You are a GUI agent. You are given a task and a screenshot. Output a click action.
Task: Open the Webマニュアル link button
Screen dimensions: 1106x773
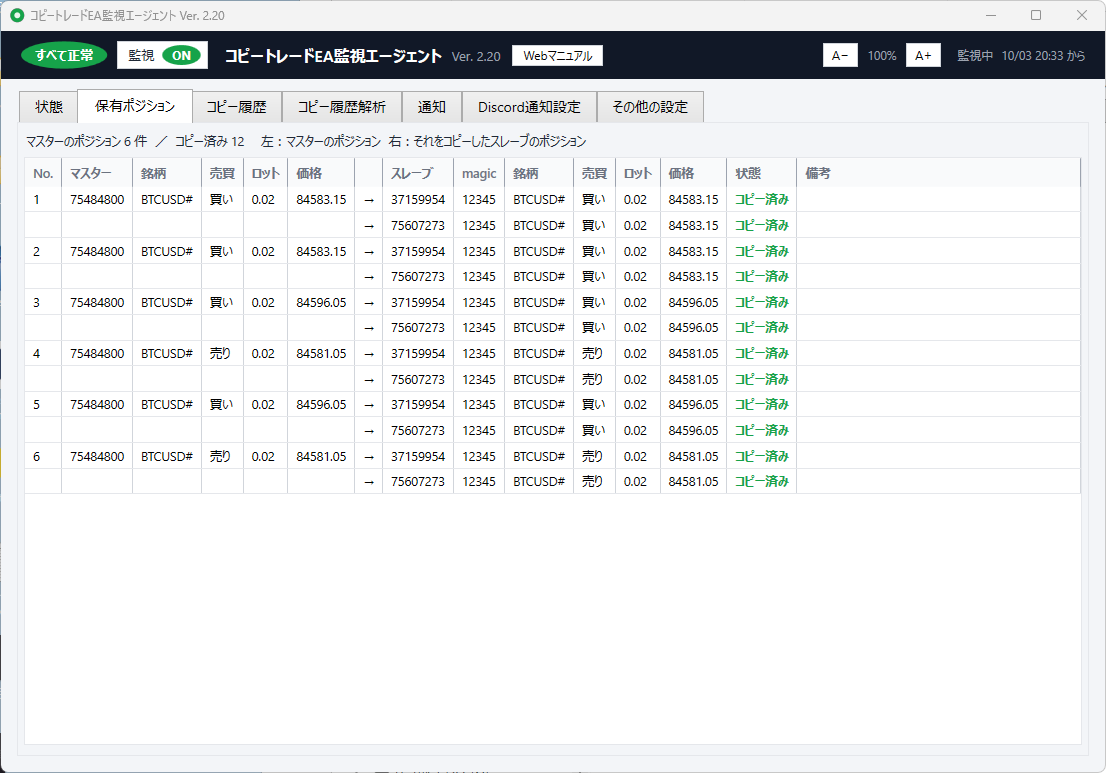(x=557, y=56)
